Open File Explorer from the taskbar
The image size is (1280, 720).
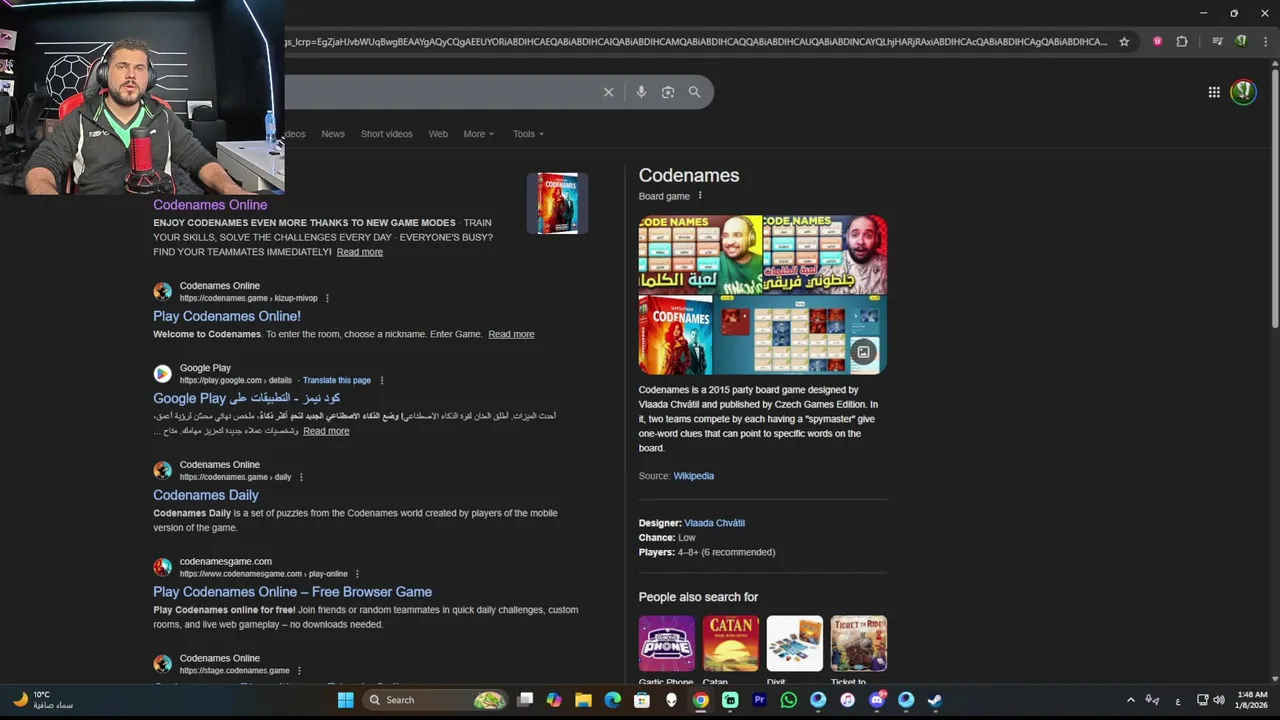[x=584, y=700]
